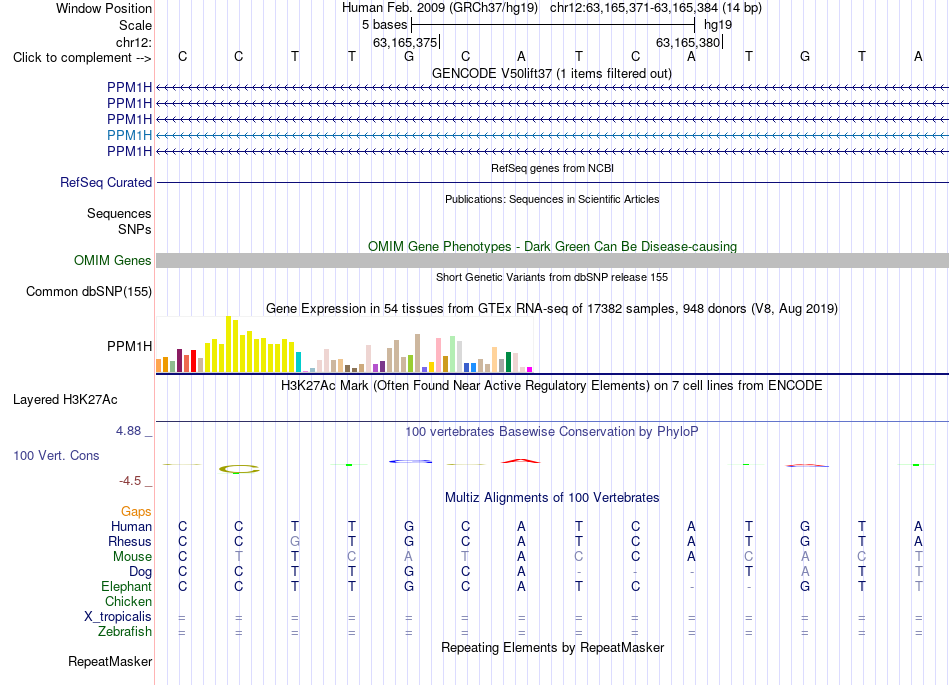Select the Elephant alignment row label
The height and width of the screenshot is (685, 950).
[x=126, y=586]
